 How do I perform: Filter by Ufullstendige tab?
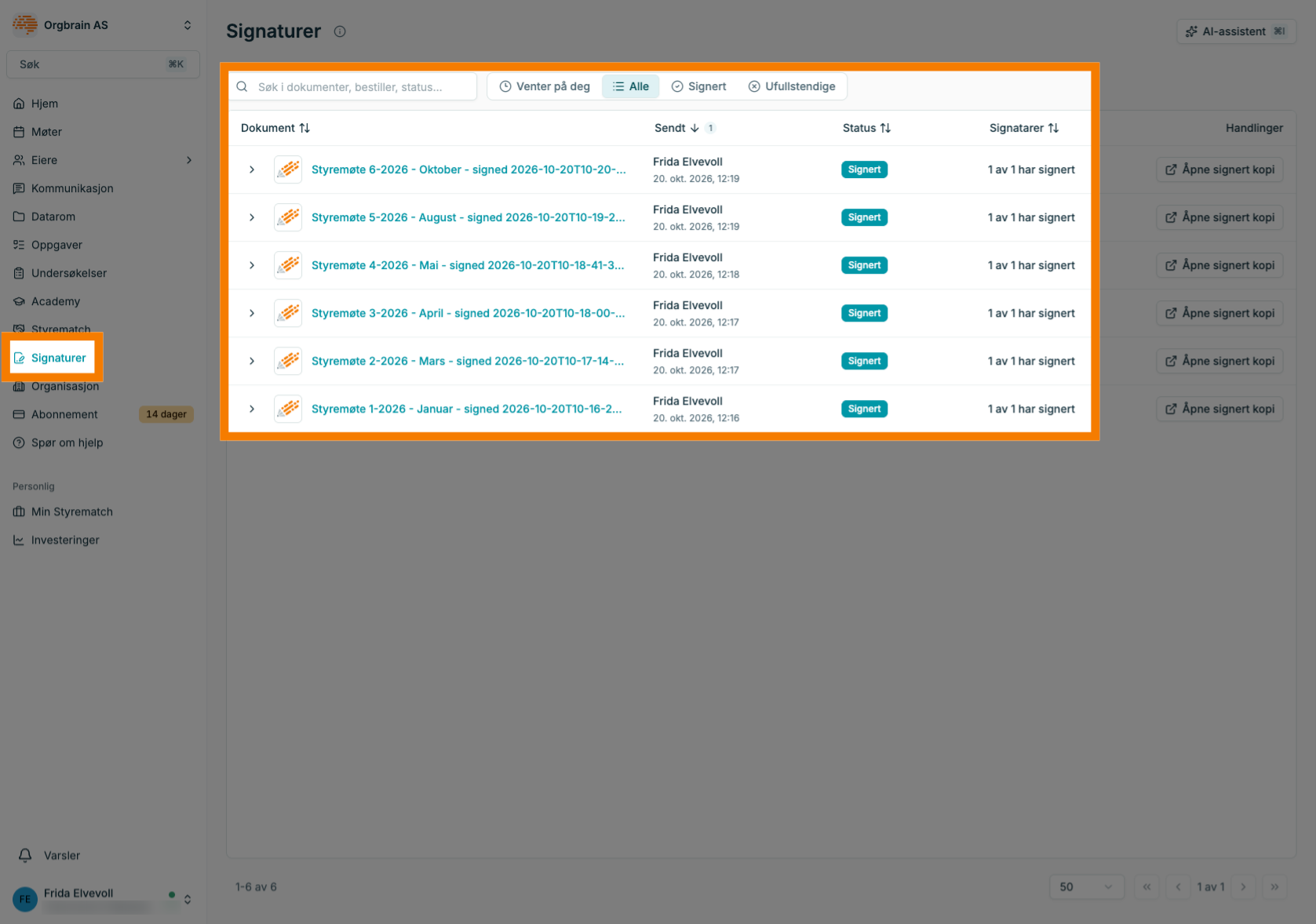point(792,86)
